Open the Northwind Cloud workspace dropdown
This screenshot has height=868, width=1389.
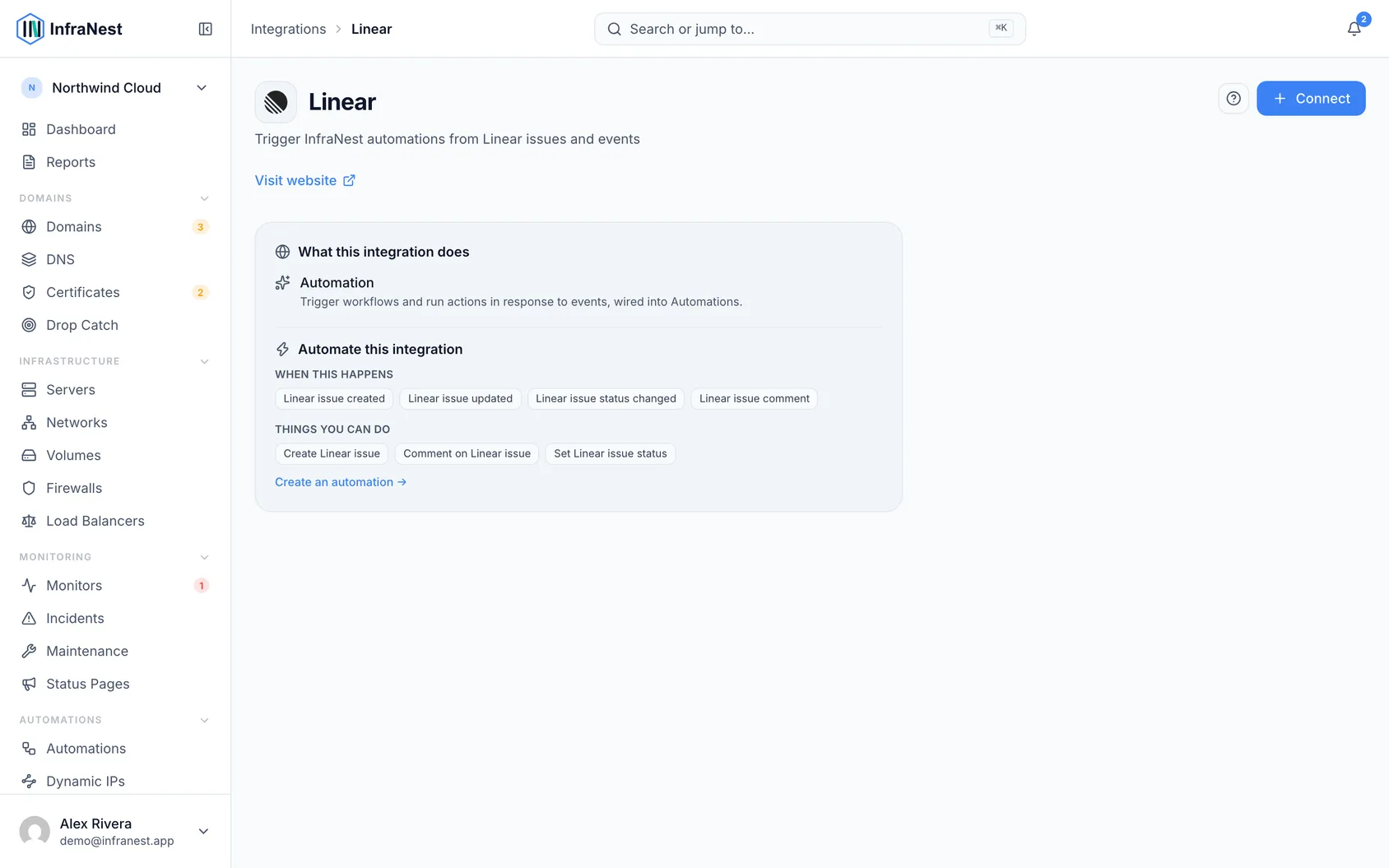click(114, 88)
